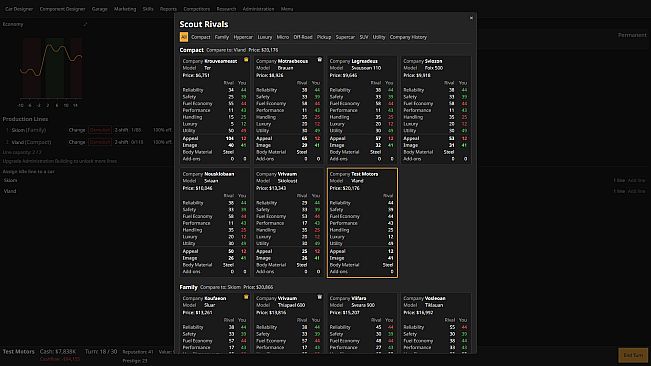
Task: Open the Marketing menu
Action: (125, 9)
